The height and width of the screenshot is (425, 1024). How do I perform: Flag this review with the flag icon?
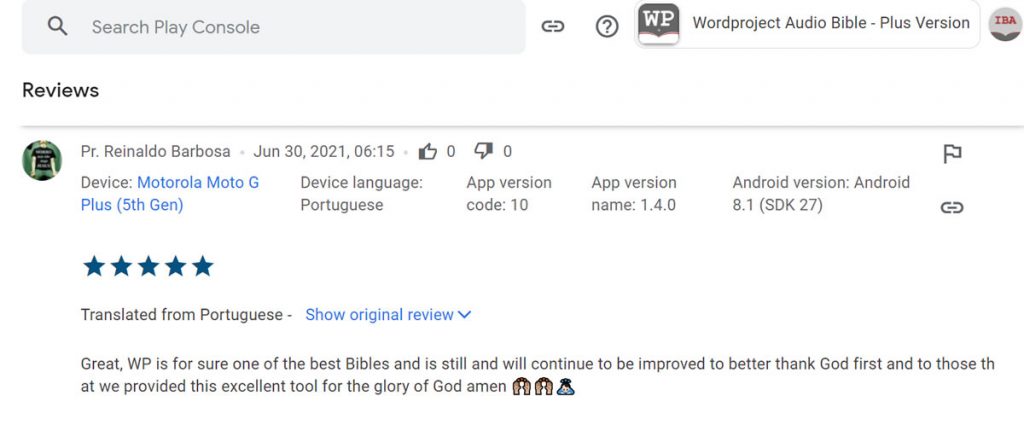pyautogui.click(x=952, y=154)
